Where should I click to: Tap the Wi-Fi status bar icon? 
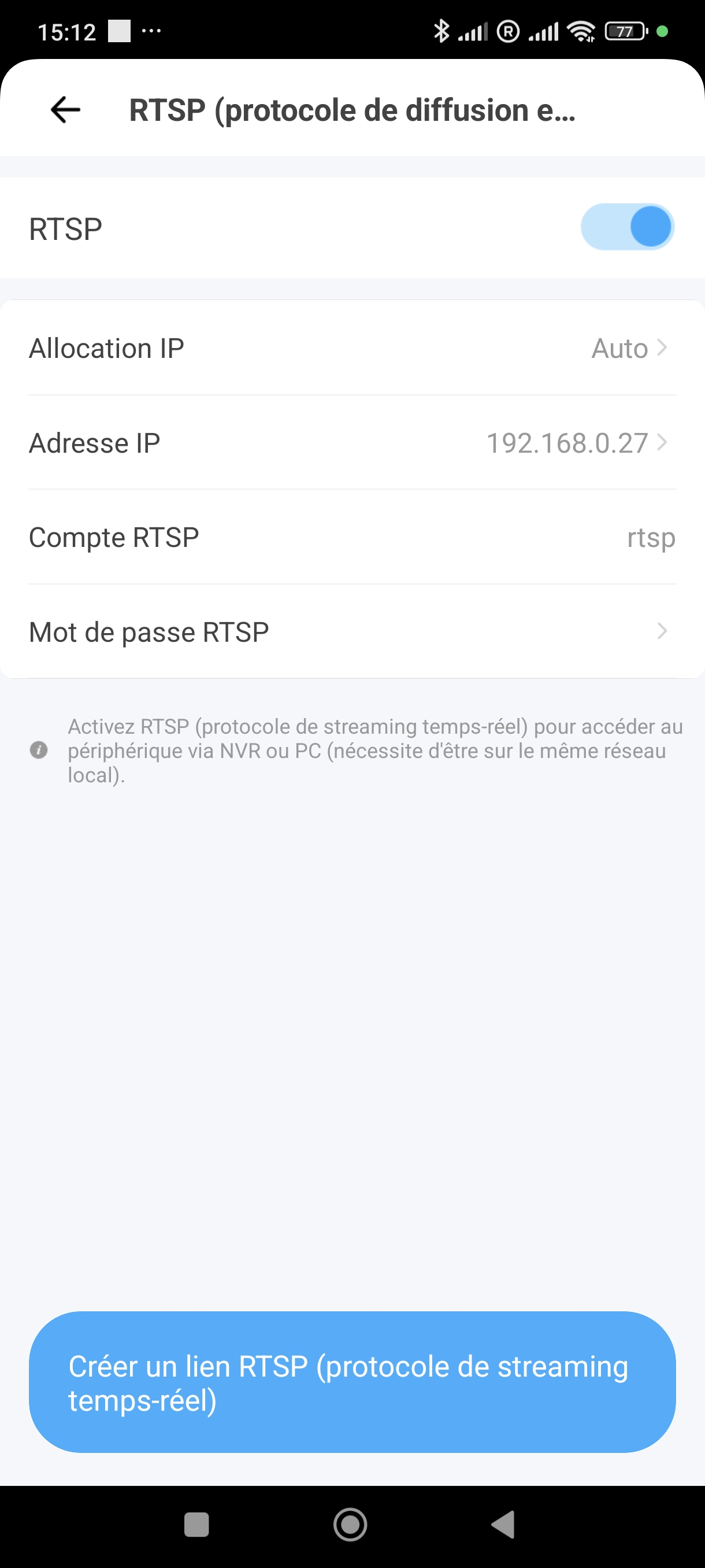(x=581, y=31)
